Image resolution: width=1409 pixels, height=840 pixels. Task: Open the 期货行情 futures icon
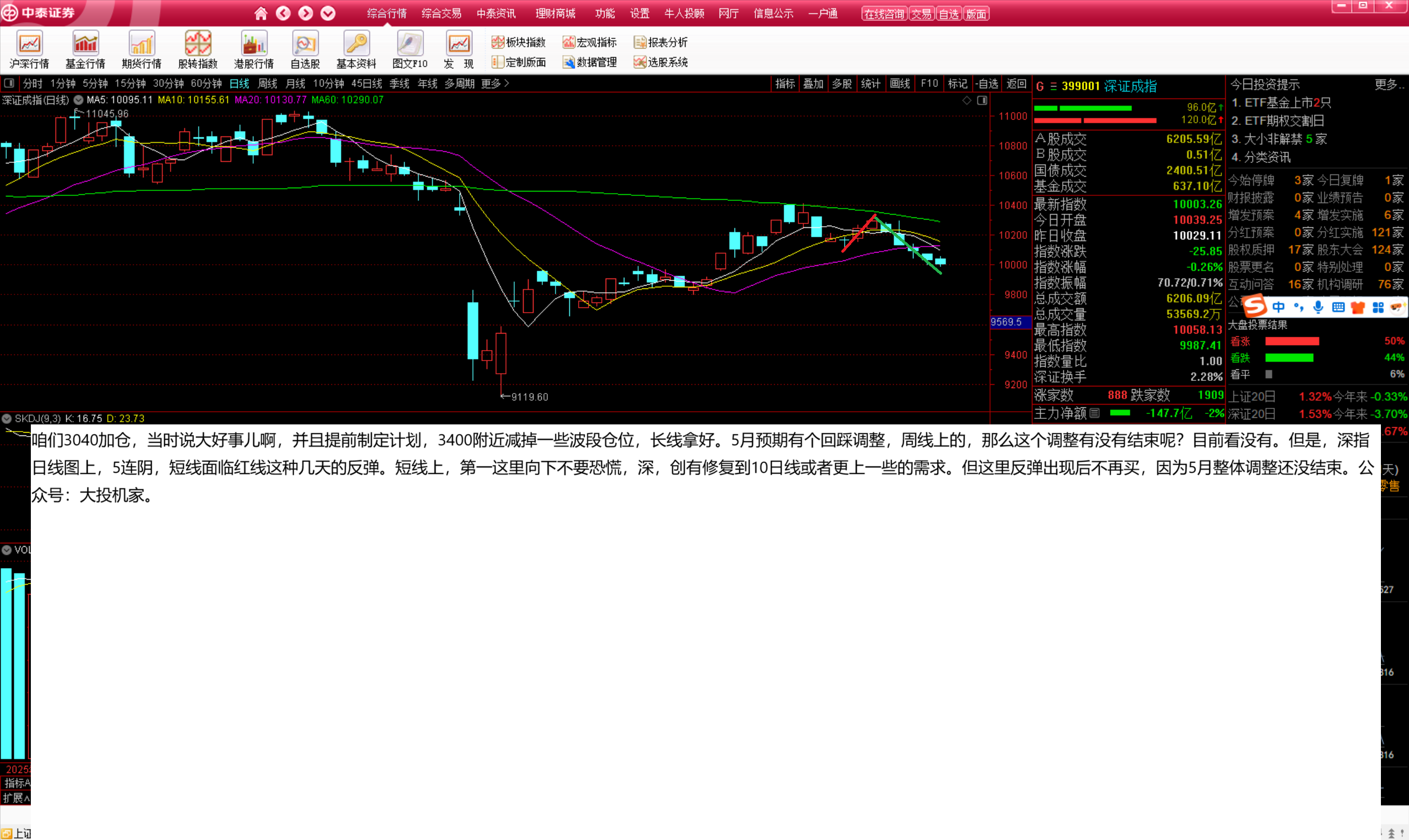tap(142, 50)
